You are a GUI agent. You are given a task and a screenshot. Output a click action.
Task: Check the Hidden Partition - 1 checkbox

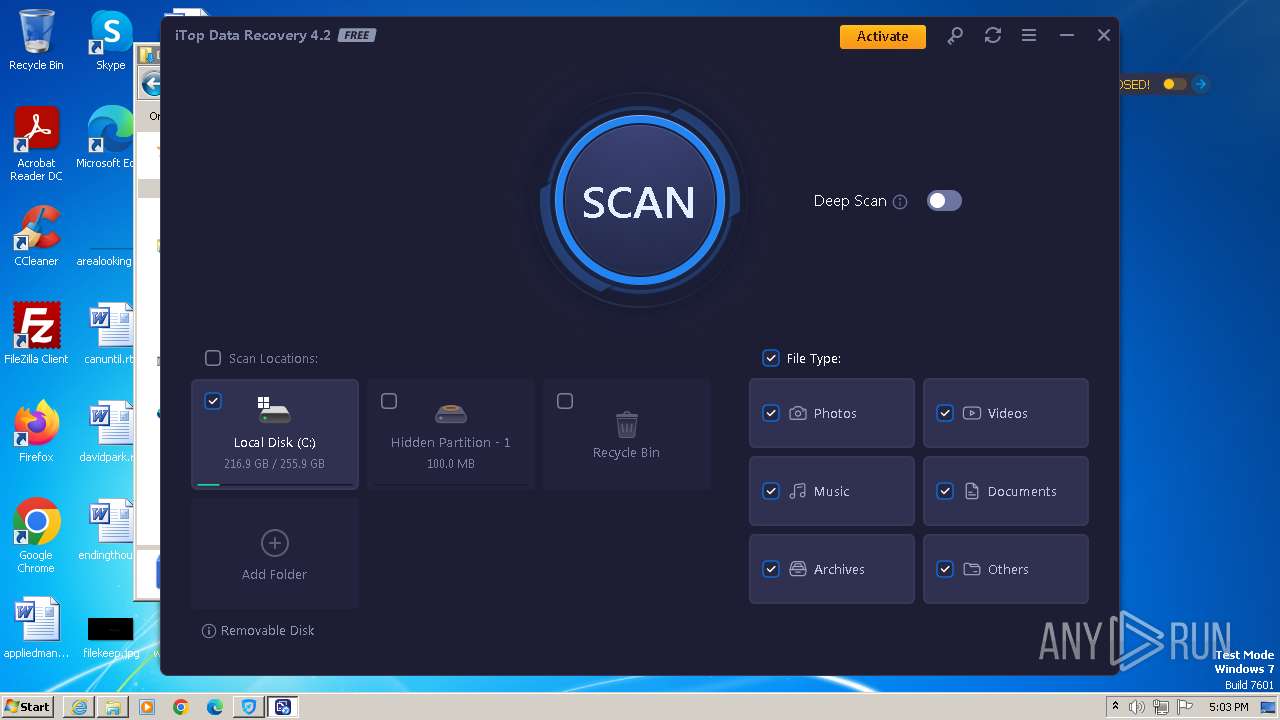(389, 401)
